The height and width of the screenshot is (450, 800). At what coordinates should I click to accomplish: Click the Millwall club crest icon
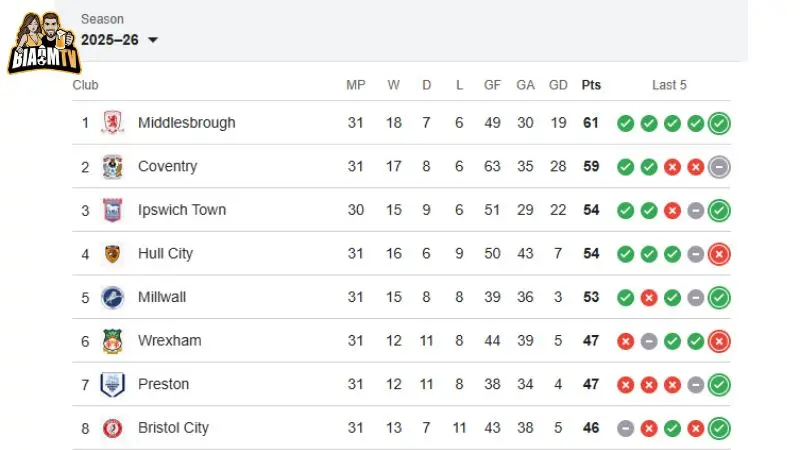point(113,297)
